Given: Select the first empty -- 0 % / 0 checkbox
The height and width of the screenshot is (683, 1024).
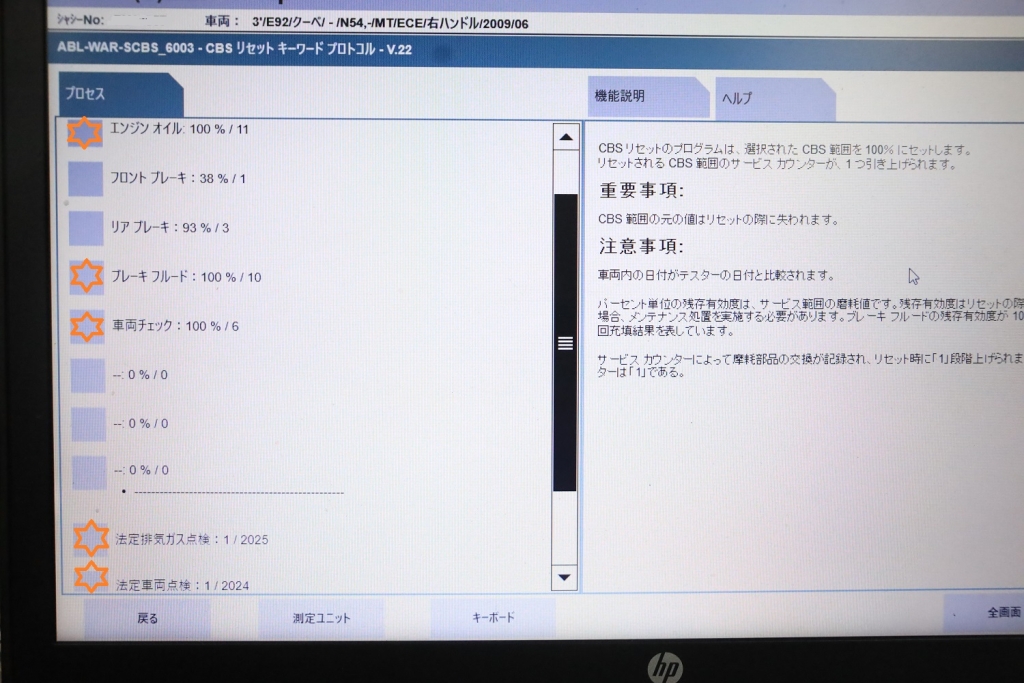Looking at the screenshot, I should (88, 375).
